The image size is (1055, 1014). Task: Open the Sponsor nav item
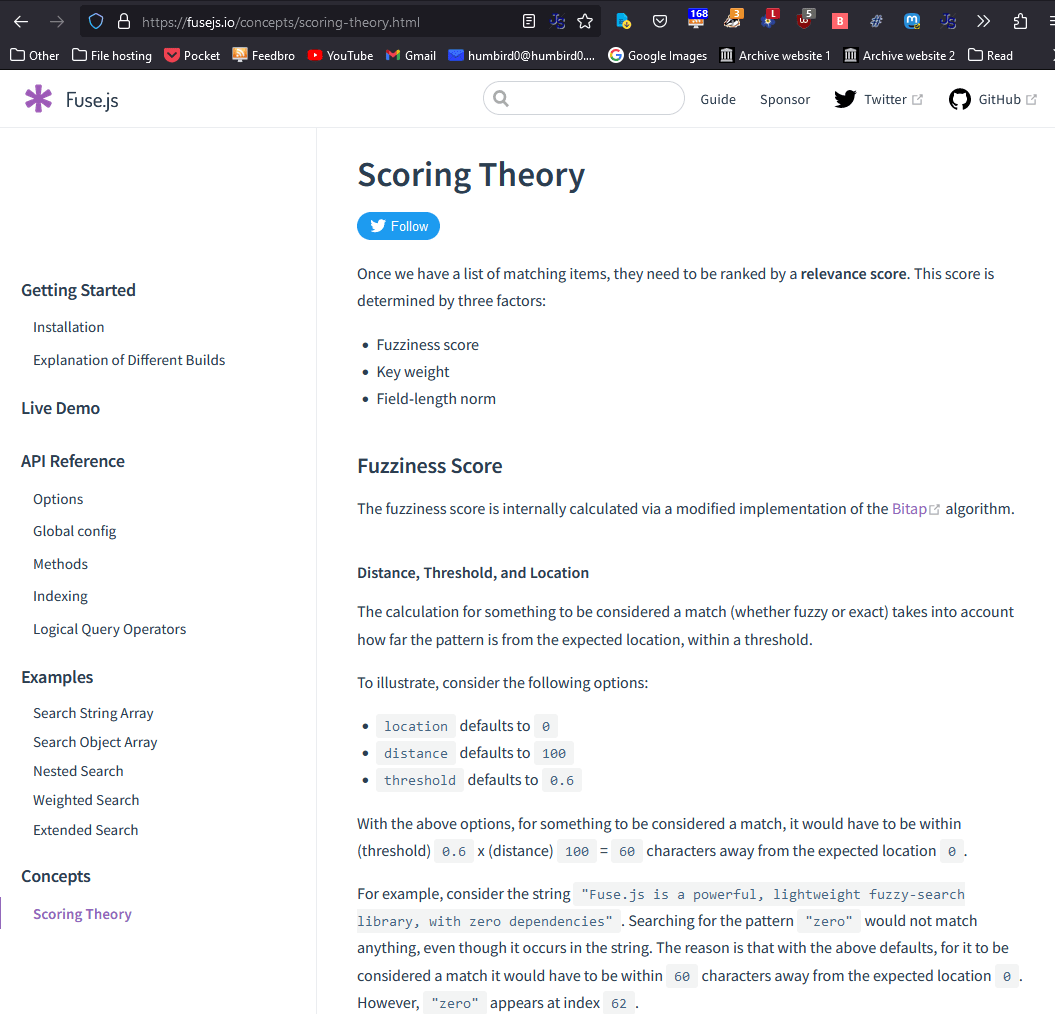pos(785,99)
